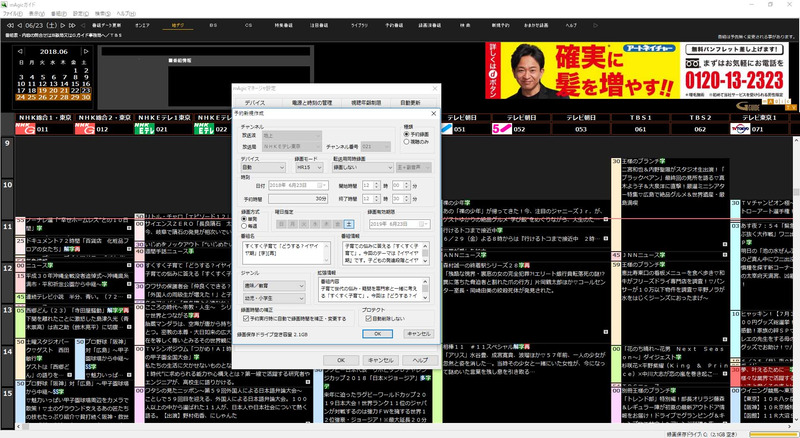Toggle the 土 weekday button

coord(349,224)
